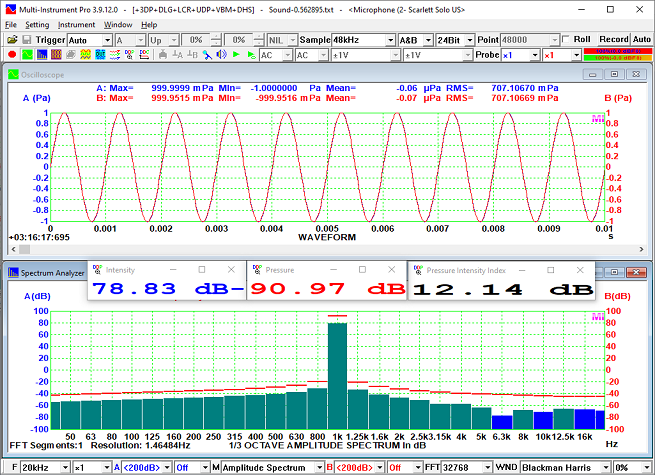Enable the Roll checkbox
The image size is (655, 475).
point(567,39)
